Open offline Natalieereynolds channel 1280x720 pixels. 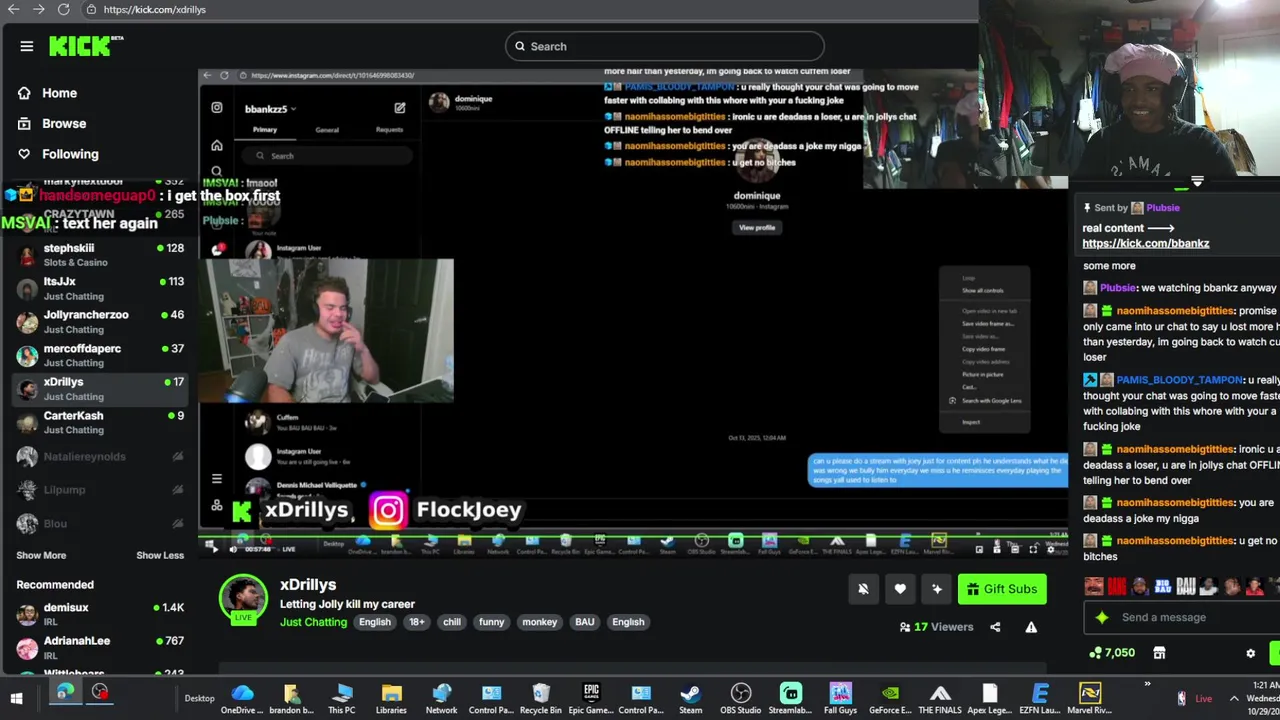[x=100, y=456]
